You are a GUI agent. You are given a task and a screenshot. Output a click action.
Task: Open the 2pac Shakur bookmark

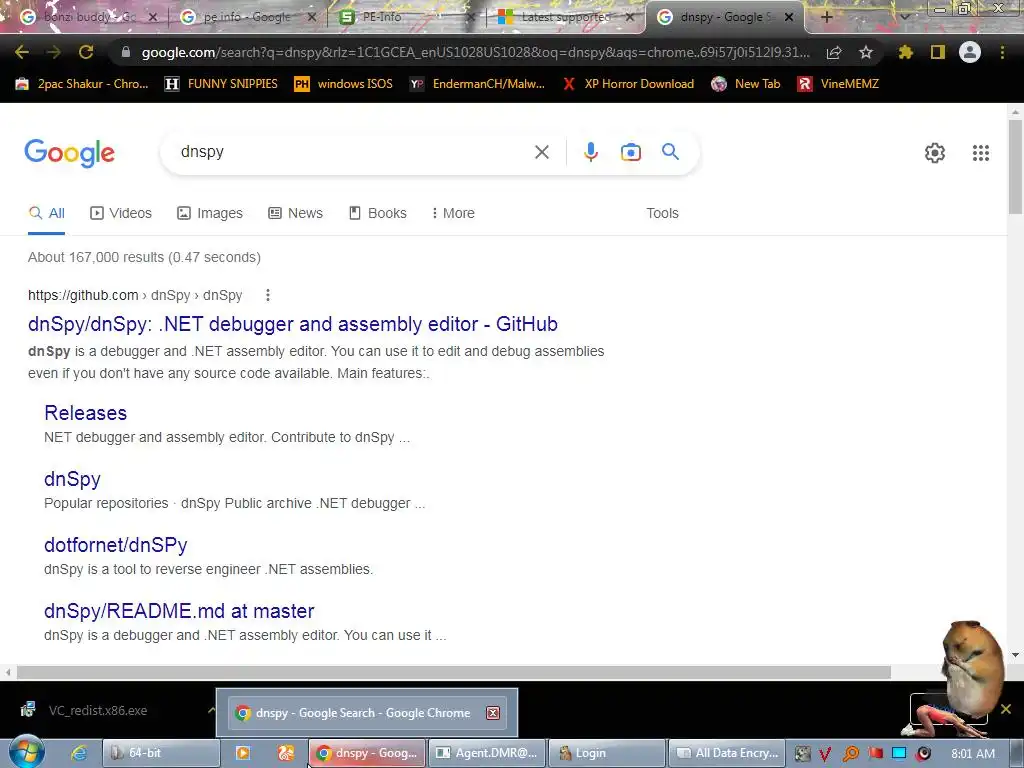pos(82,84)
